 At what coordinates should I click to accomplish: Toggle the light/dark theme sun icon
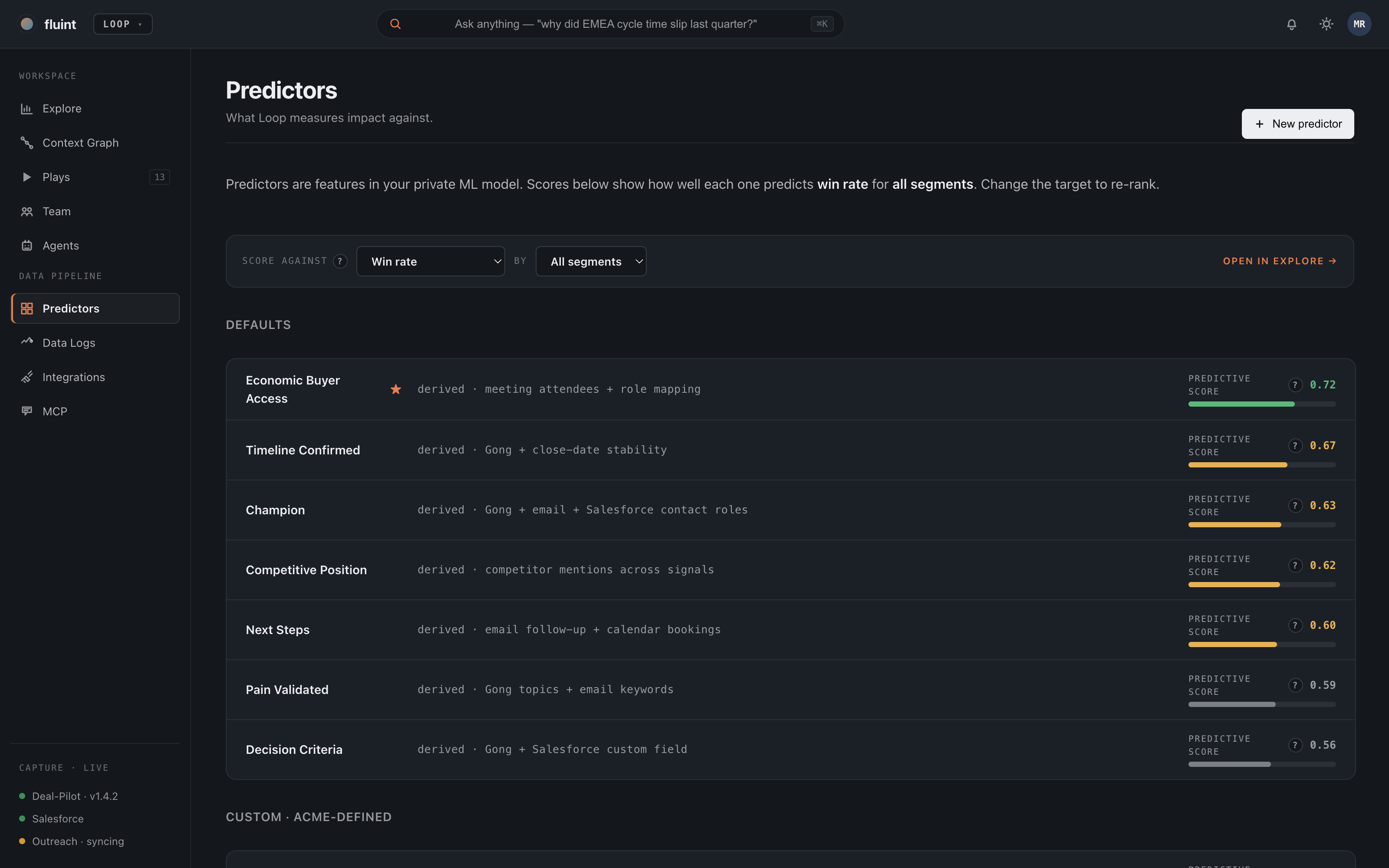pyautogui.click(x=1326, y=24)
